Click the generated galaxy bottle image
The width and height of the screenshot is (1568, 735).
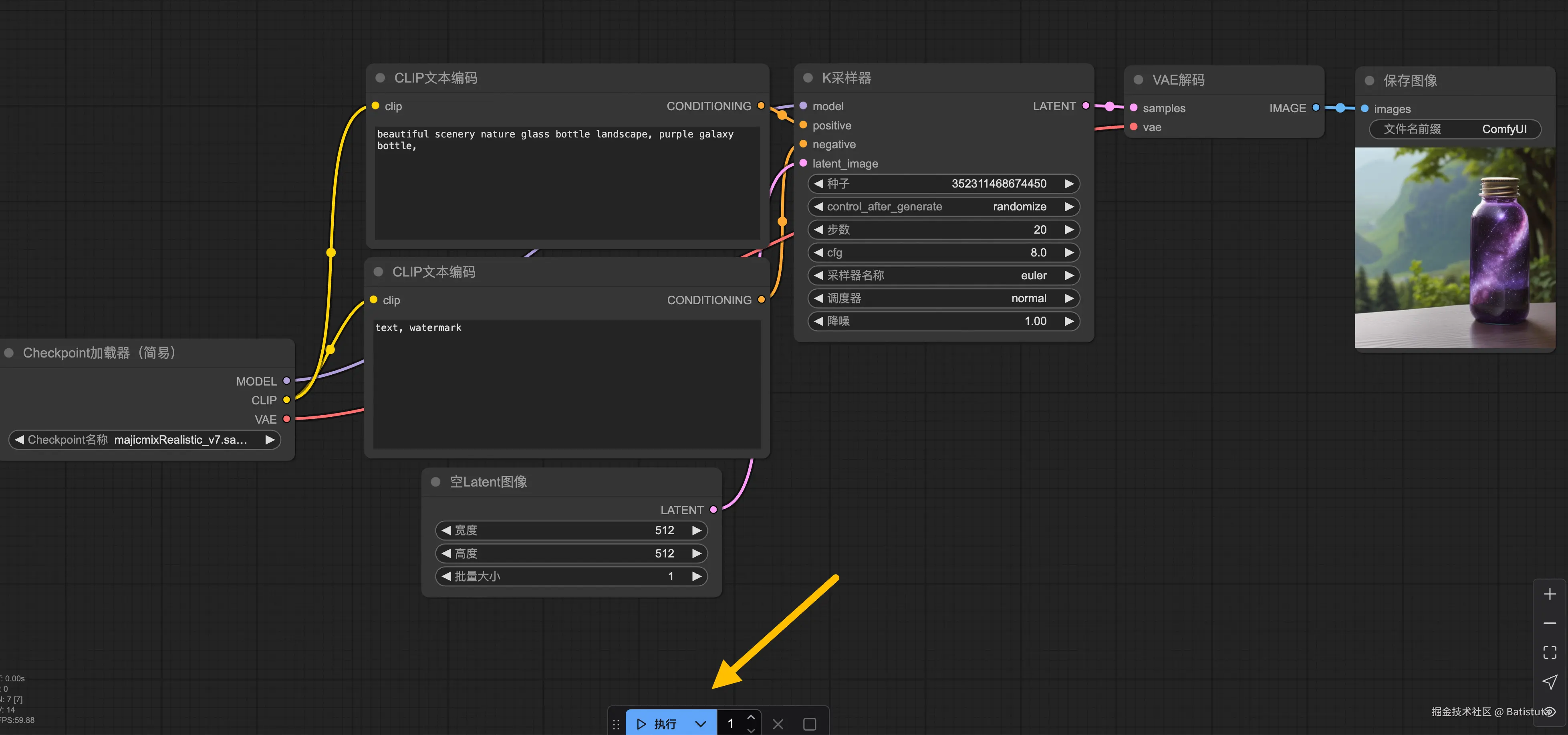point(1454,248)
